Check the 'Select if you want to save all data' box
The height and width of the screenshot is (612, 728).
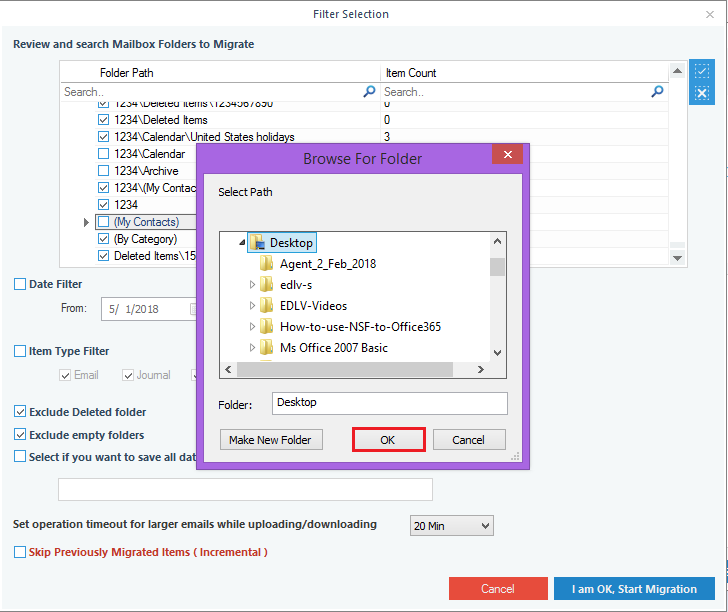(x=20, y=456)
